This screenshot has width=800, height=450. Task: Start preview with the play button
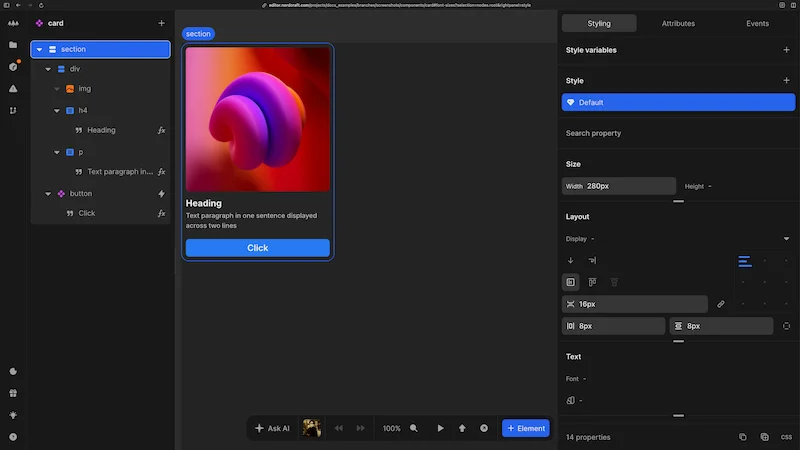coord(440,428)
